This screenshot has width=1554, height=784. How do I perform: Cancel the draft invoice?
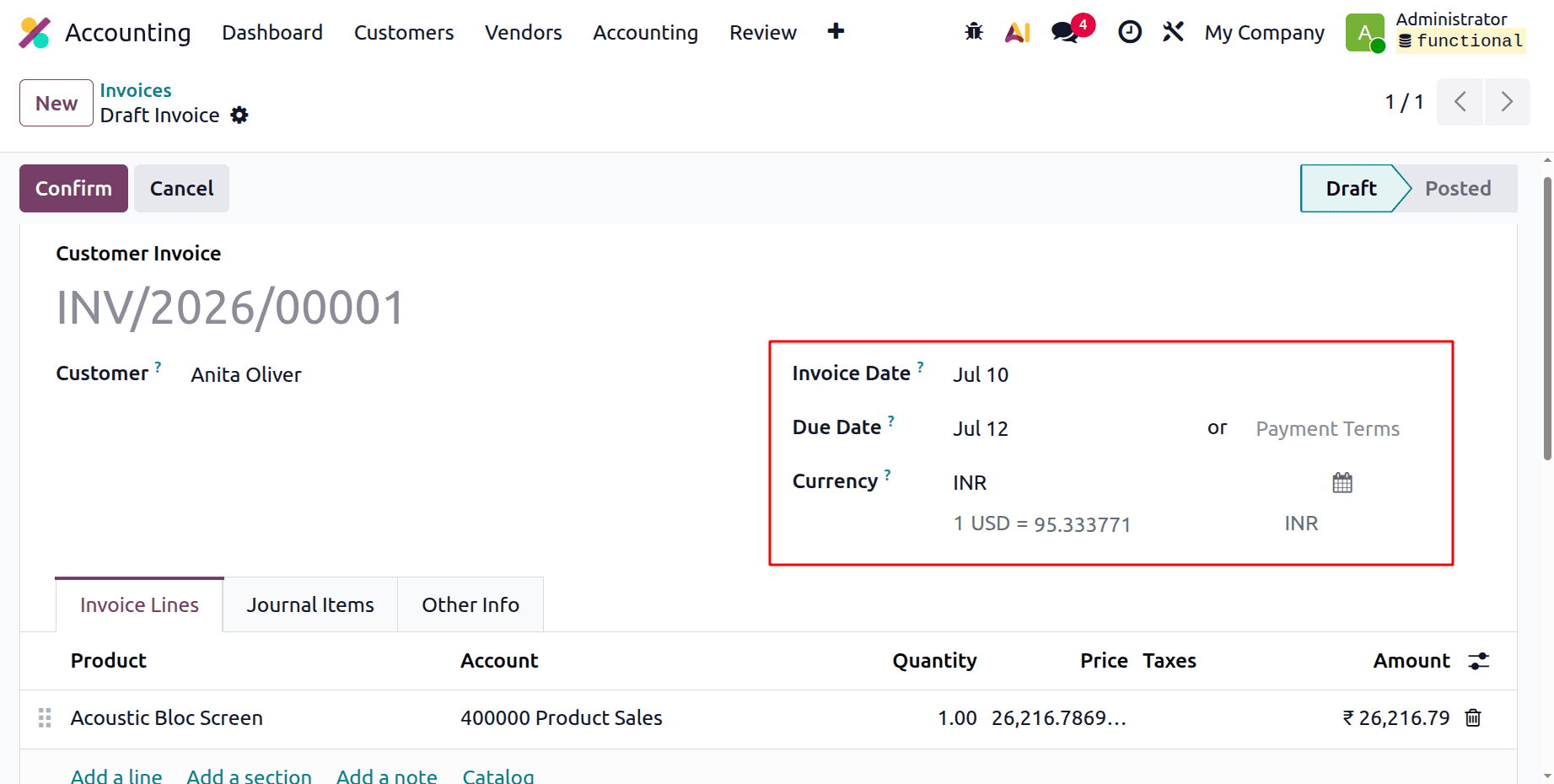(181, 188)
